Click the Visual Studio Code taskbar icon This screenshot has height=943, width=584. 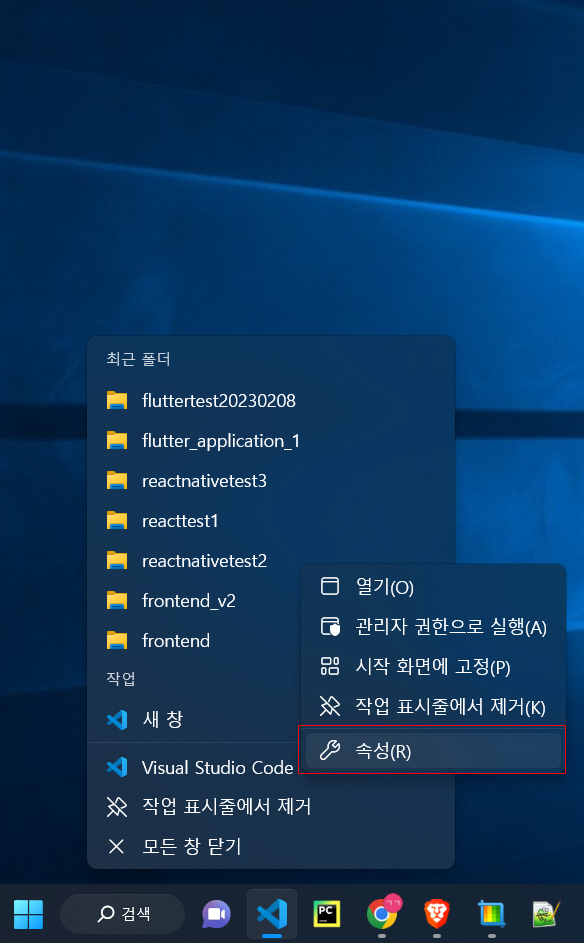point(272,914)
